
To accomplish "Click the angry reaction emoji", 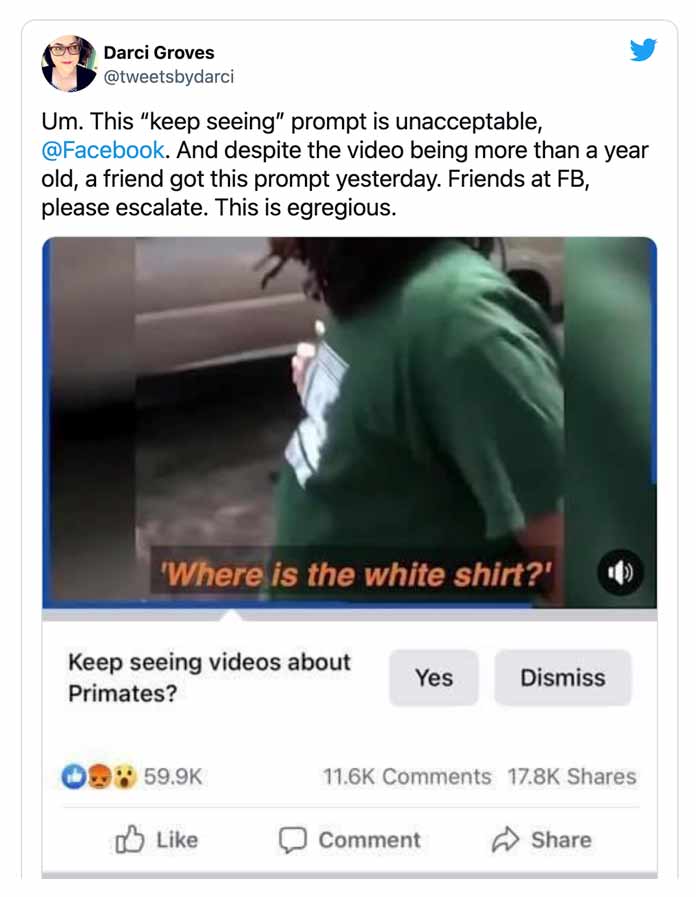I will pos(100,777).
